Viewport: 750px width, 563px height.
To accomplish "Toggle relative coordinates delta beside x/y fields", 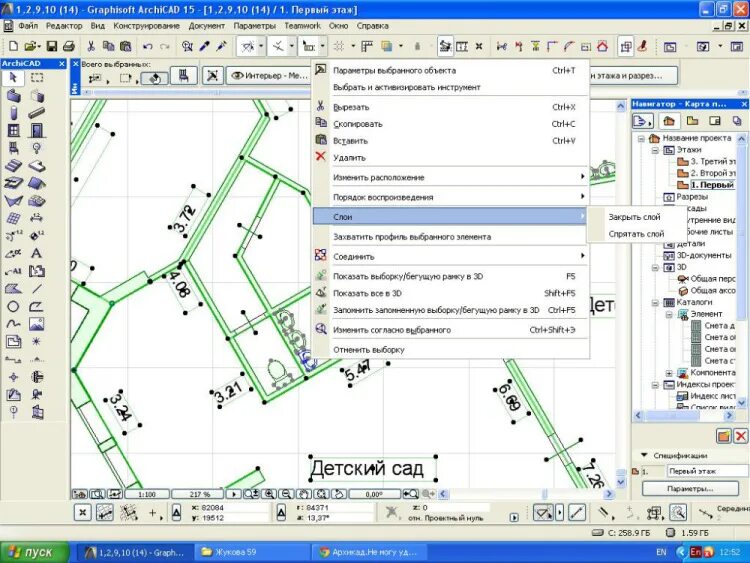I will click(176, 513).
